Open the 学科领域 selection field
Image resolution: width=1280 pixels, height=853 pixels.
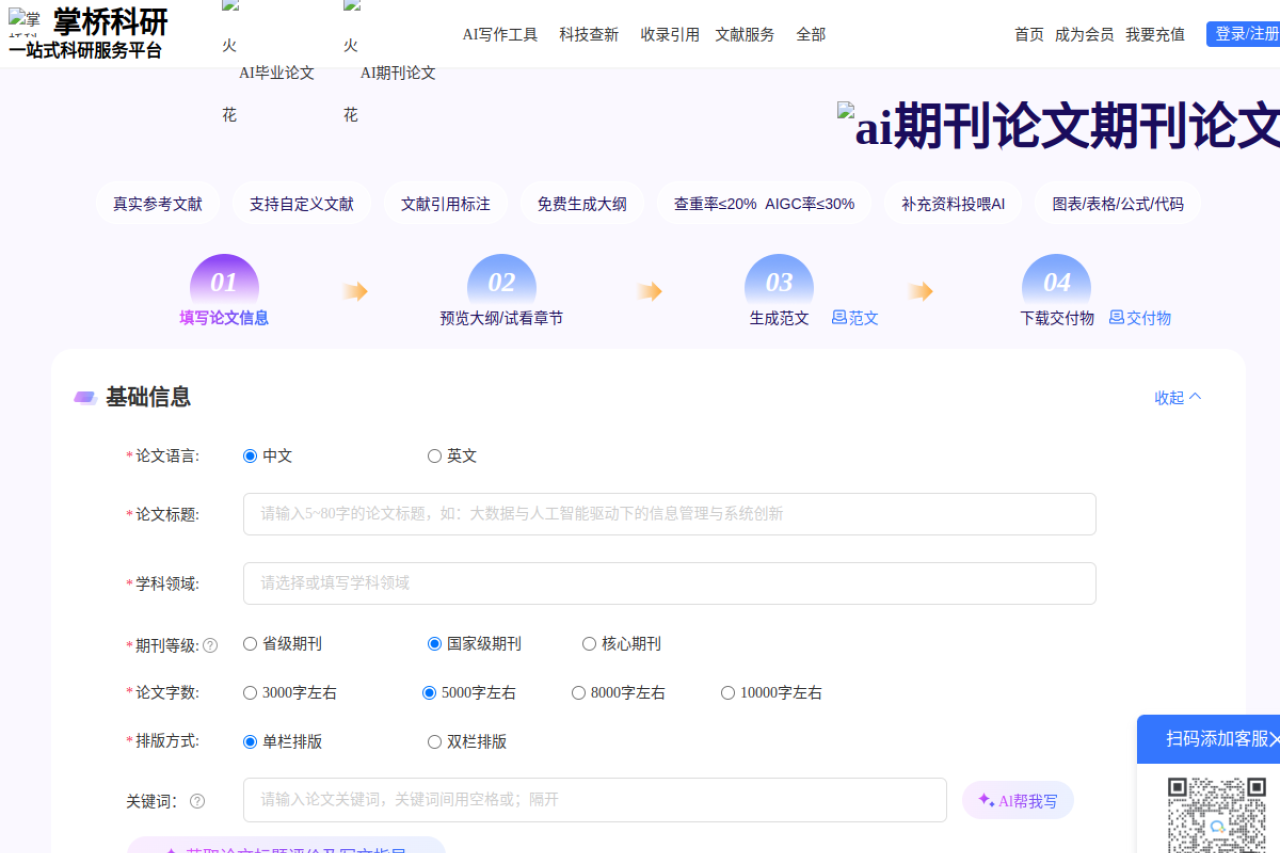click(669, 583)
